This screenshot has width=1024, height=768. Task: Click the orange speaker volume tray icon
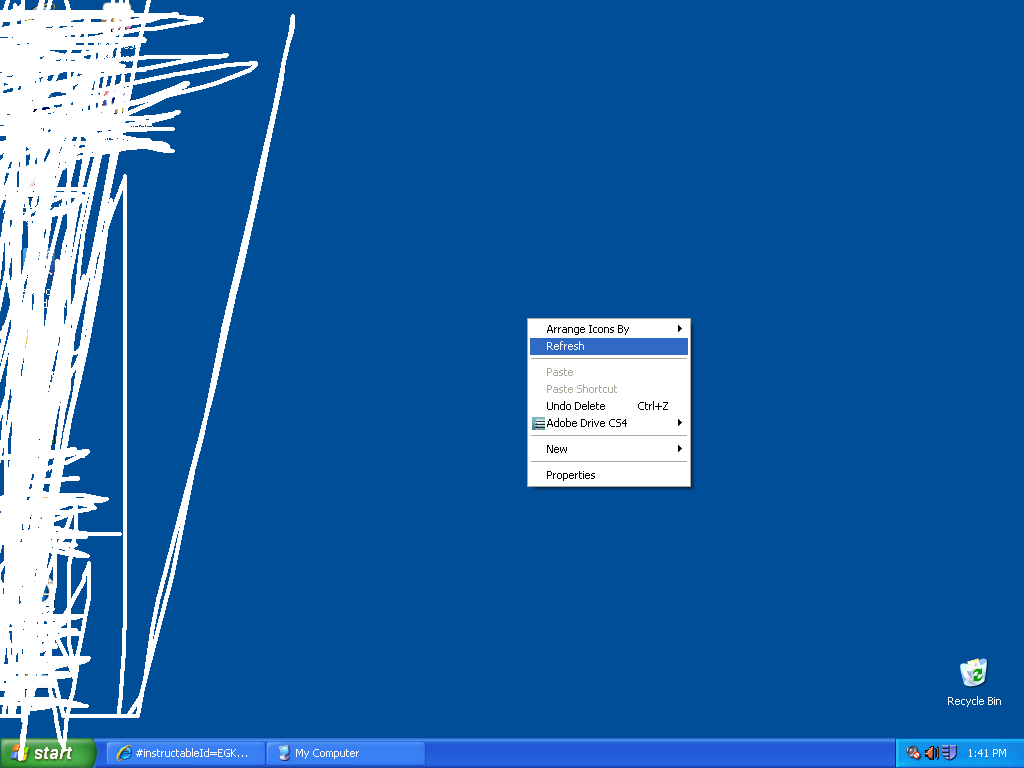point(931,753)
